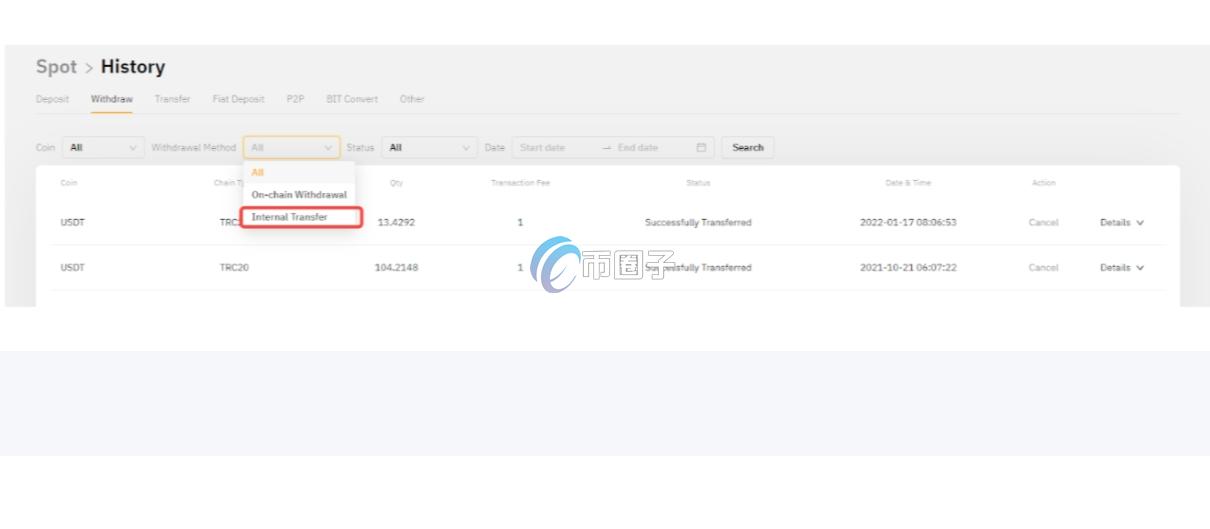Select the BIT Convert tab

[x=353, y=98]
